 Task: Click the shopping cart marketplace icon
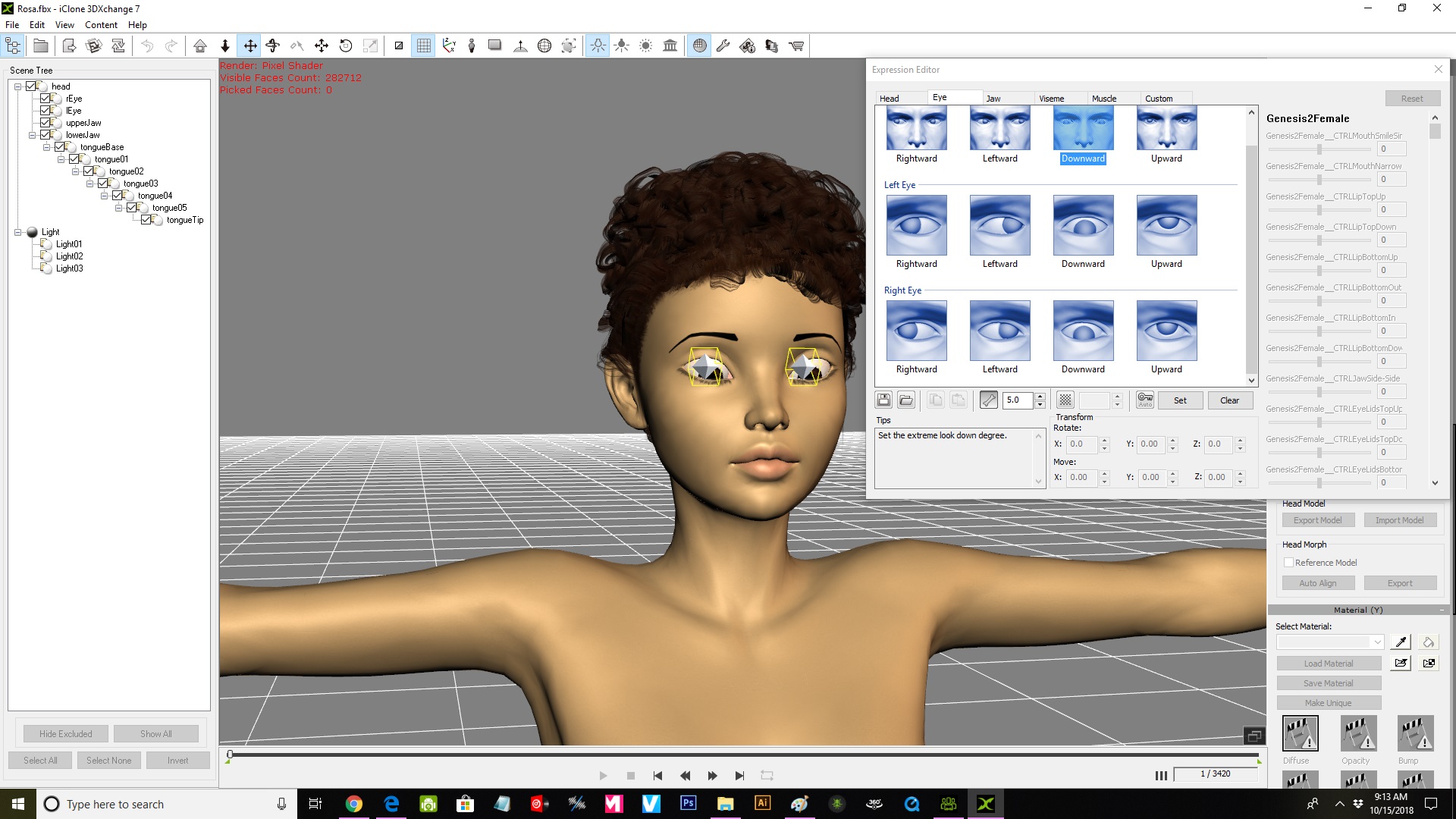pos(796,46)
